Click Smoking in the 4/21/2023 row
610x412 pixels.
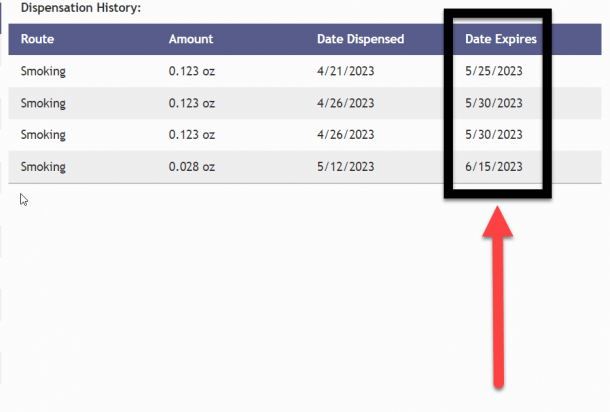[43, 72]
